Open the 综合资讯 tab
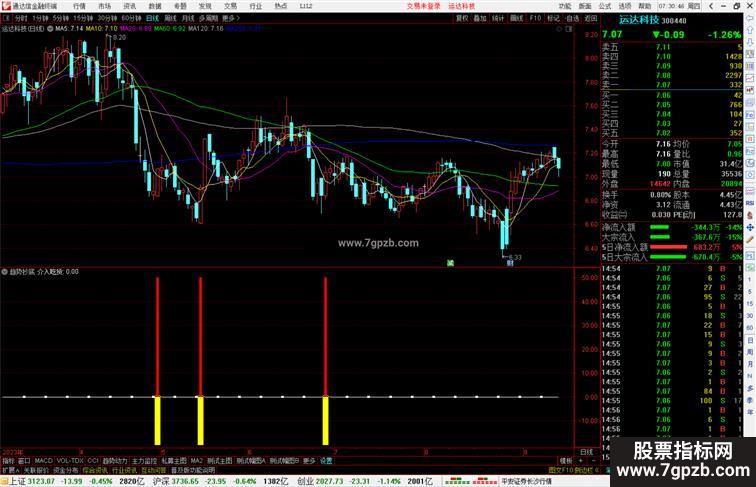The height and width of the screenshot is (487, 756). (95, 470)
